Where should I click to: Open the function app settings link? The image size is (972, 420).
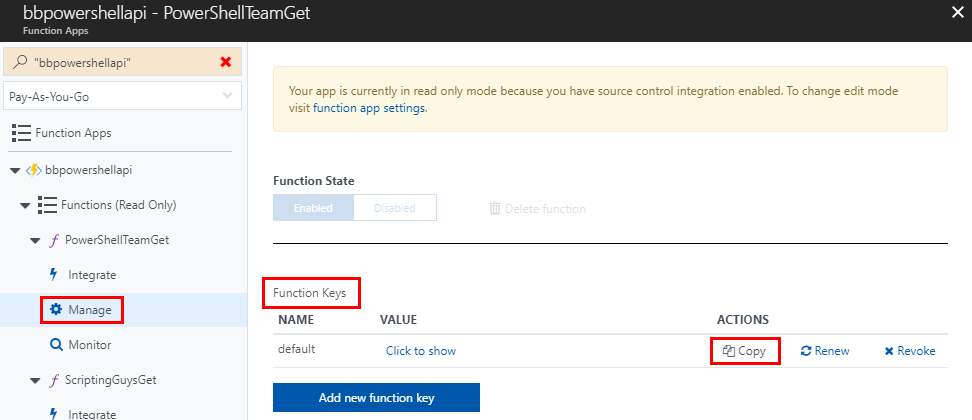(x=369, y=108)
